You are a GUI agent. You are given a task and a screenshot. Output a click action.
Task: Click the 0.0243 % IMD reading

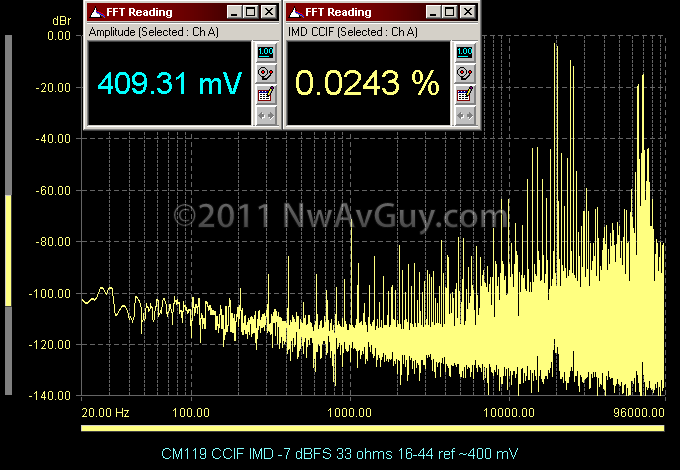pyautogui.click(x=367, y=83)
